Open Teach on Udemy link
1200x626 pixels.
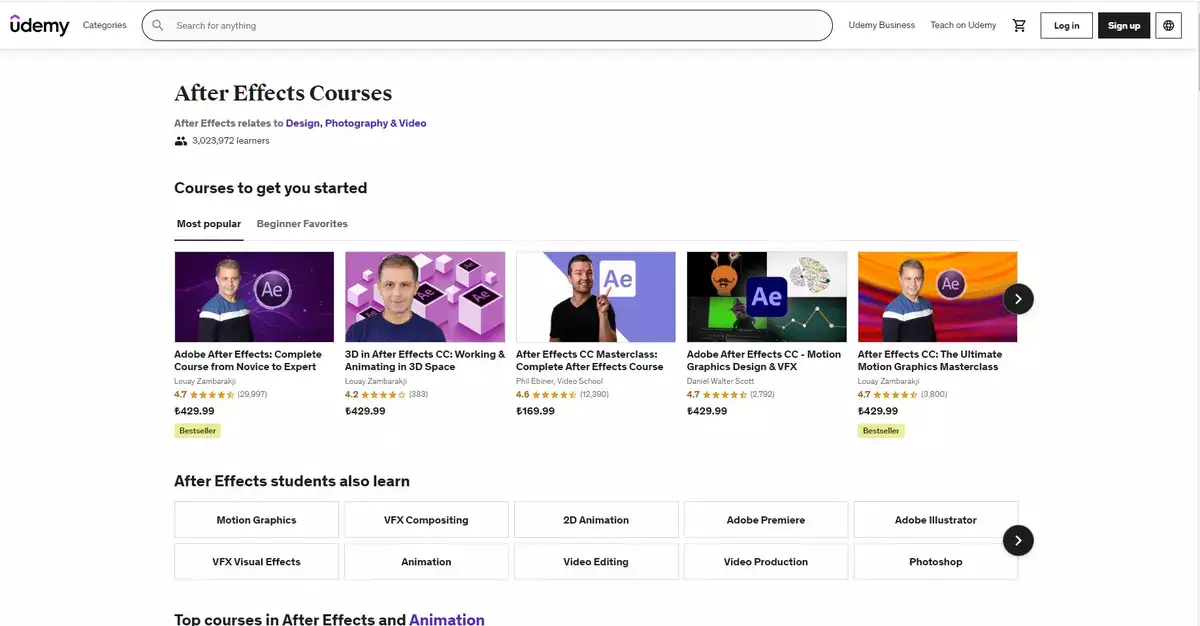[963, 25]
